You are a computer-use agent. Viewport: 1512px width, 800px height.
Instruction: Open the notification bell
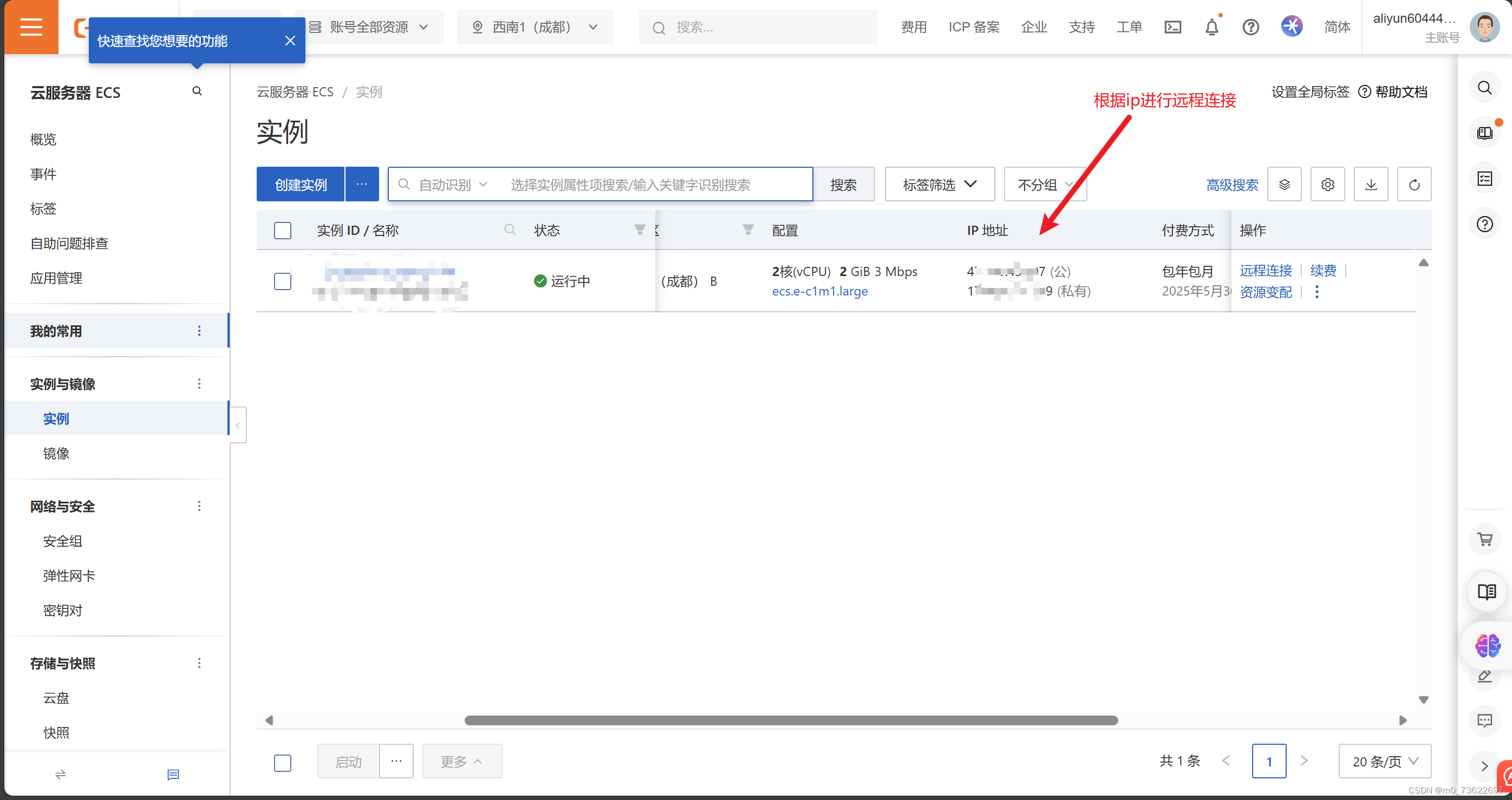click(1211, 27)
